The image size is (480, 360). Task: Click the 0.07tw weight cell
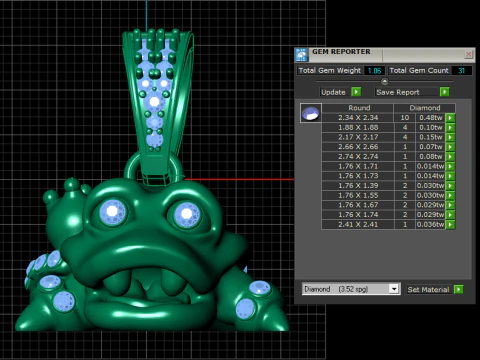(430, 147)
